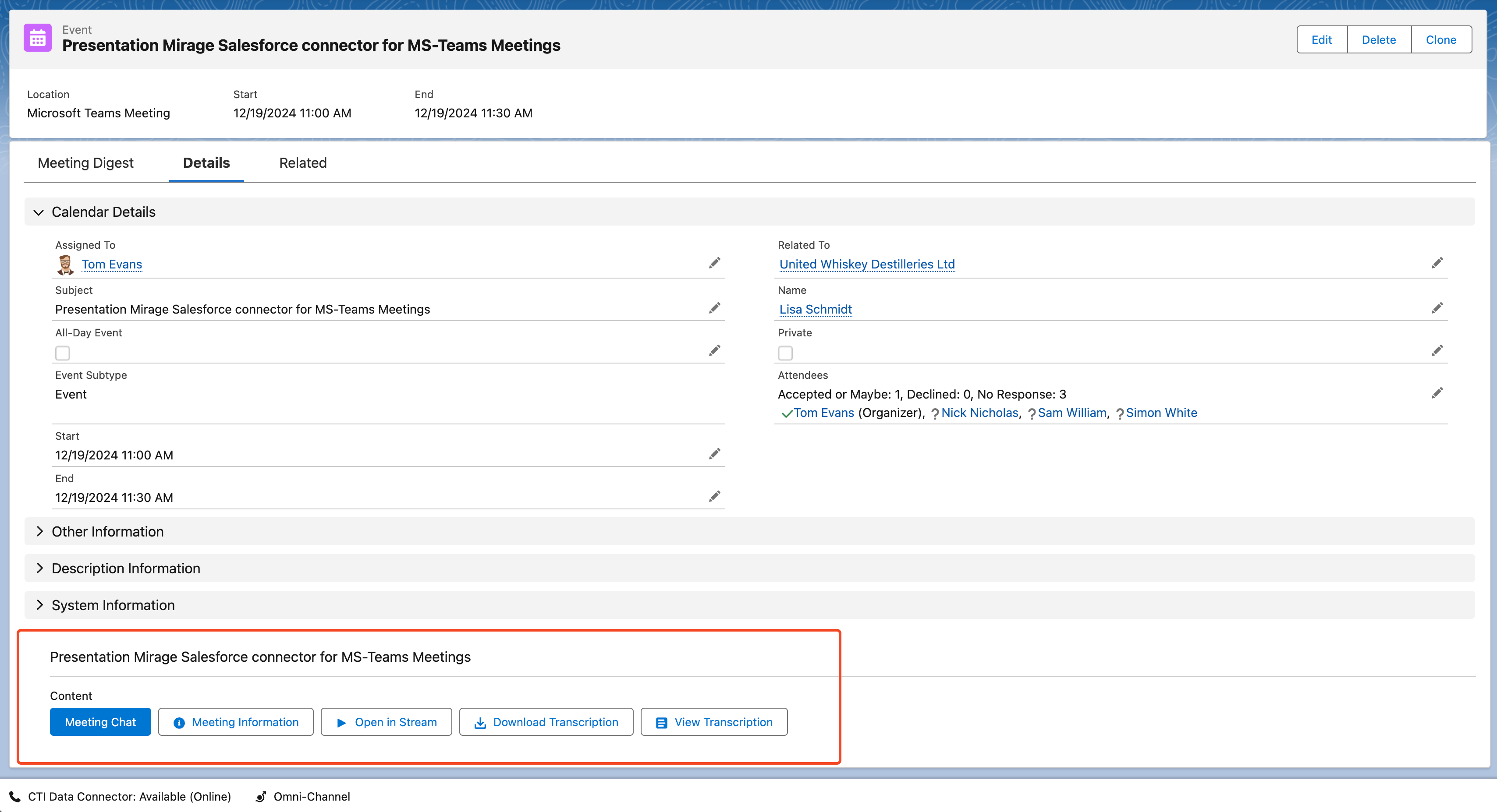Open Meeting Chat
This screenshot has height=812, width=1497.
click(x=100, y=722)
